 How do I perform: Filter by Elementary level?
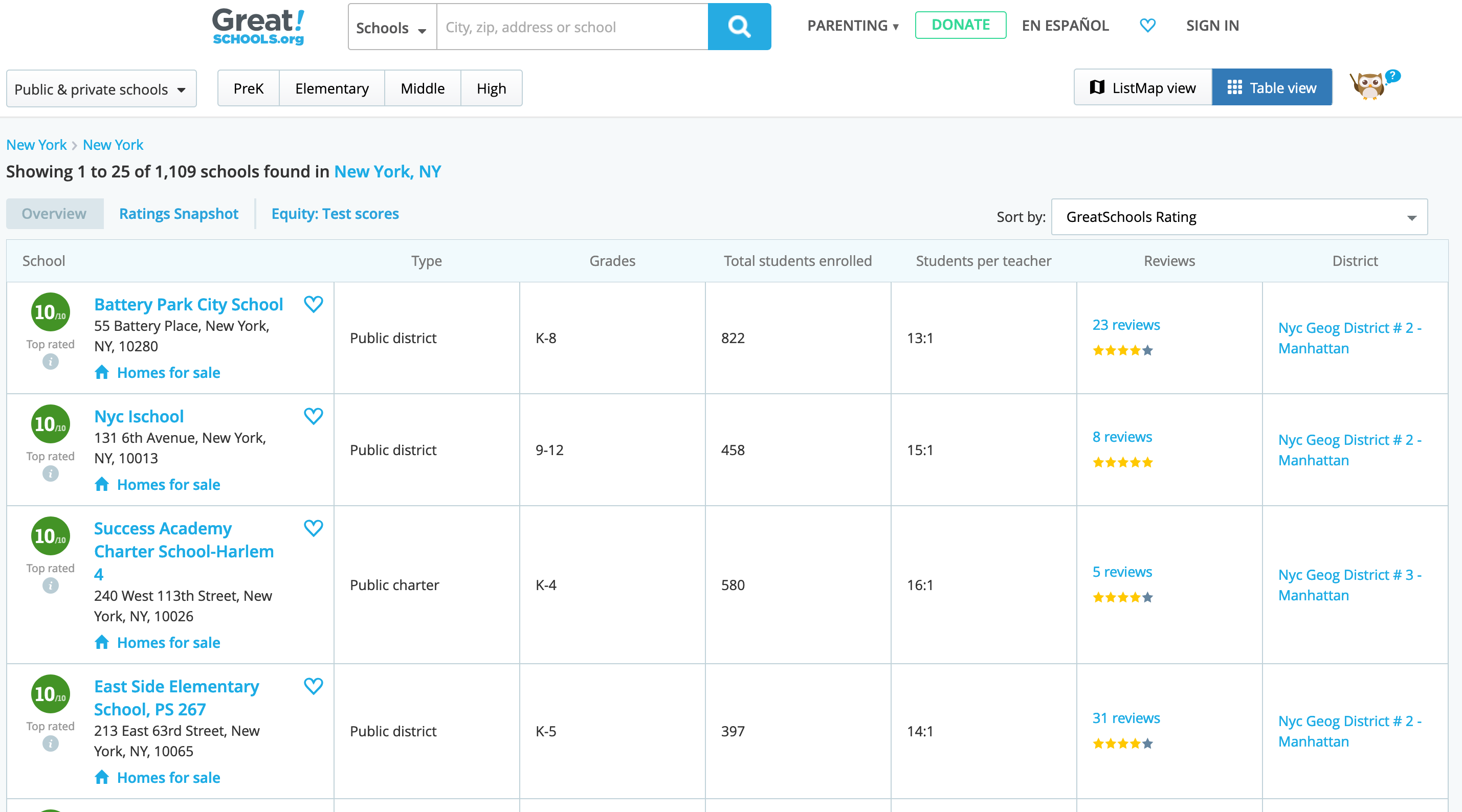[332, 88]
